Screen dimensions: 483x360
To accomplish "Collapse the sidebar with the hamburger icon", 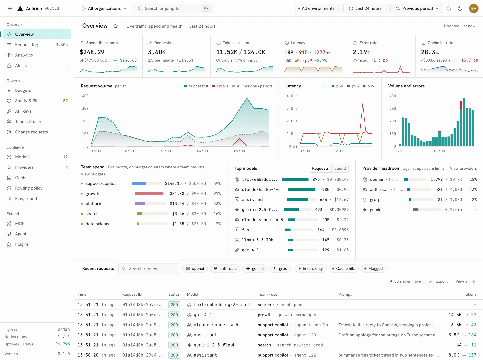I will point(10,8).
